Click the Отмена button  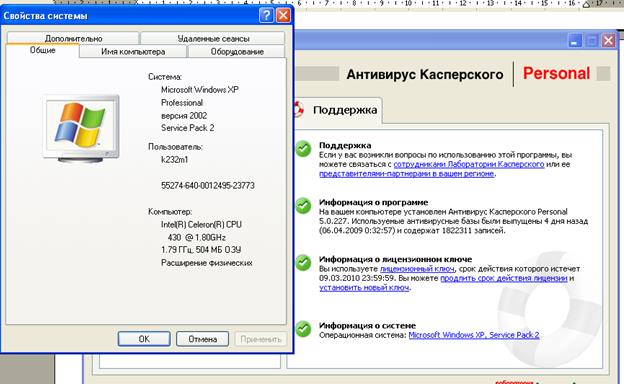click(x=203, y=339)
